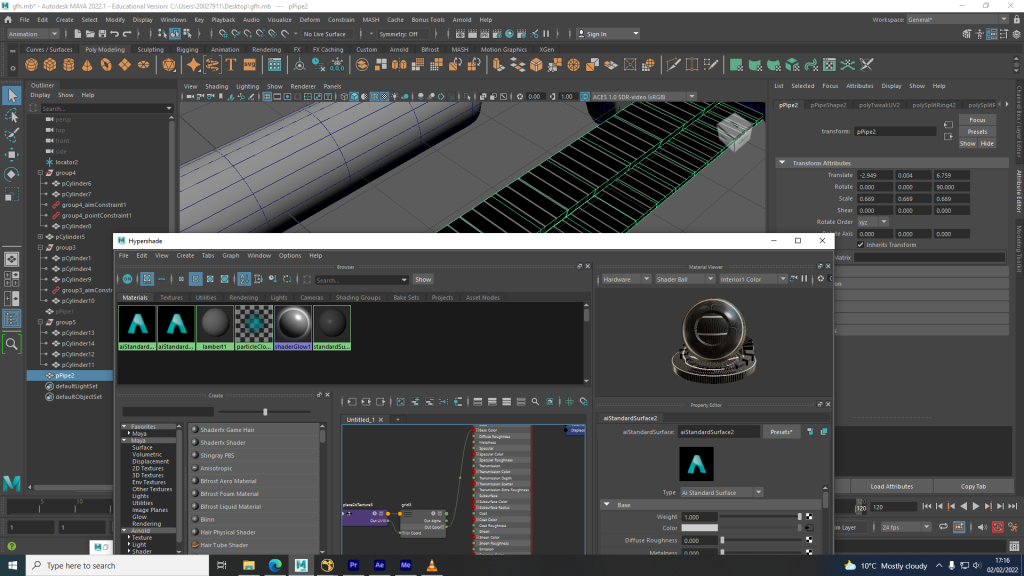Open the Ai Standard Surface type dropdown
This screenshot has height=576, width=1024.
click(x=721, y=492)
